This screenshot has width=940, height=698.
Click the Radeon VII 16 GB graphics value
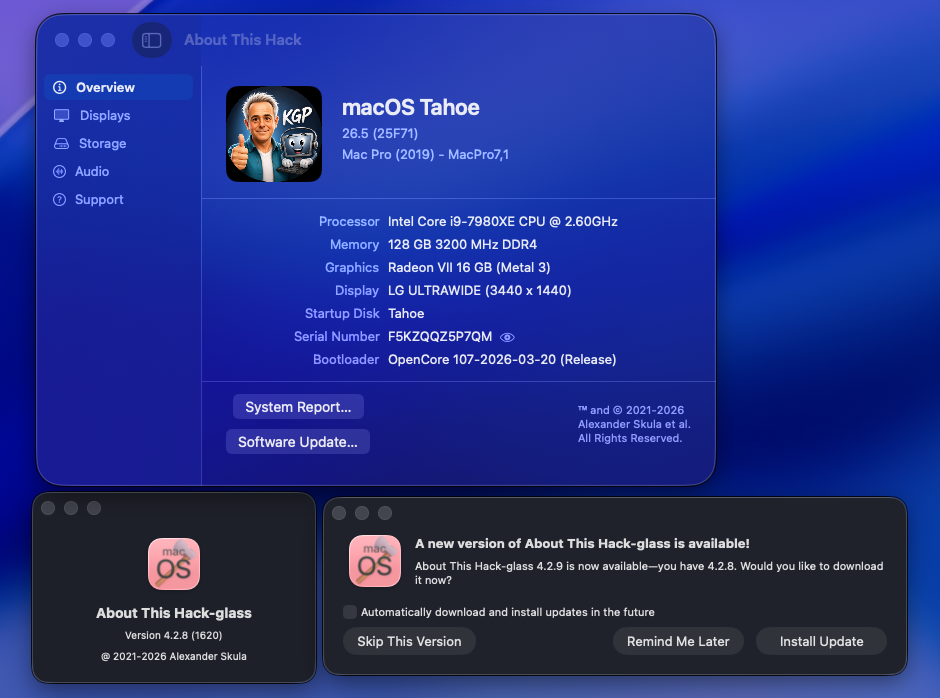click(x=469, y=267)
